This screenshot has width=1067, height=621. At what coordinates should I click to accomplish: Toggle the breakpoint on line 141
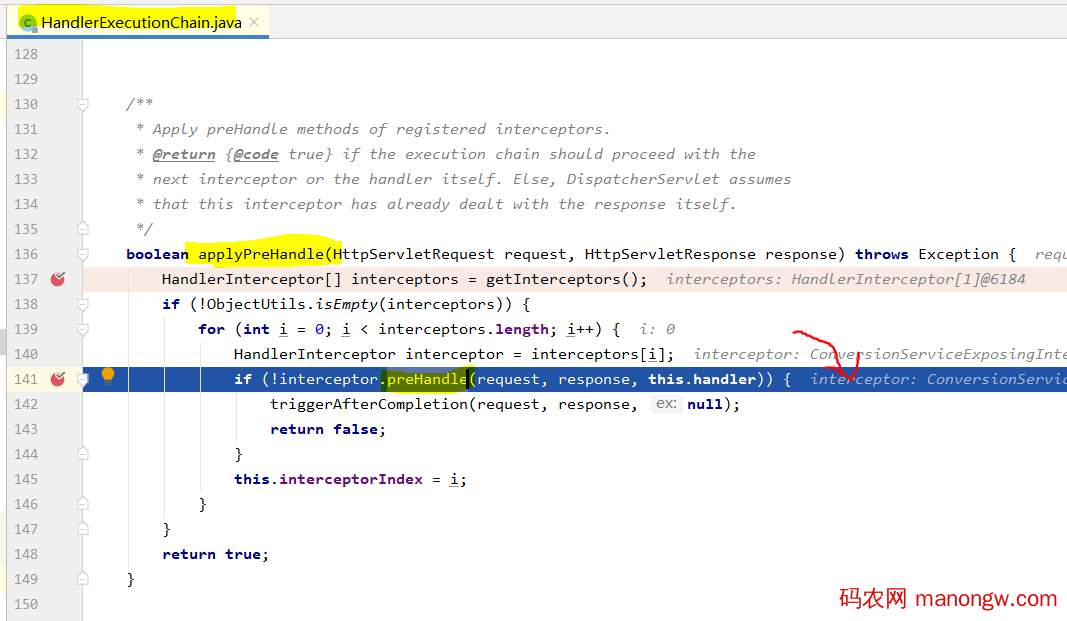tap(58, 379)
